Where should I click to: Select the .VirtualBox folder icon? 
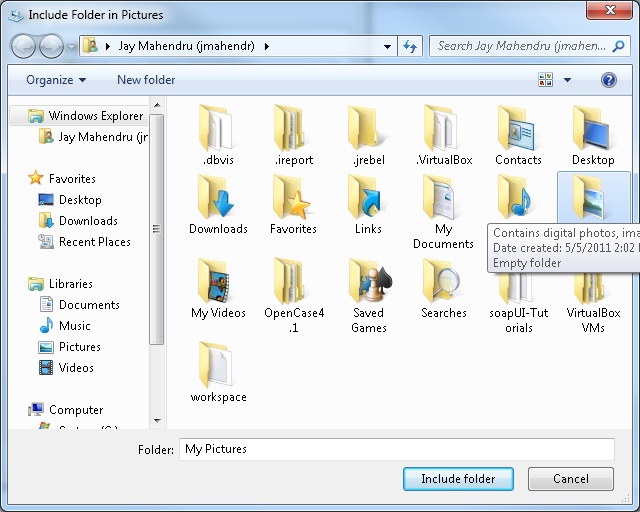click(440, 128)
